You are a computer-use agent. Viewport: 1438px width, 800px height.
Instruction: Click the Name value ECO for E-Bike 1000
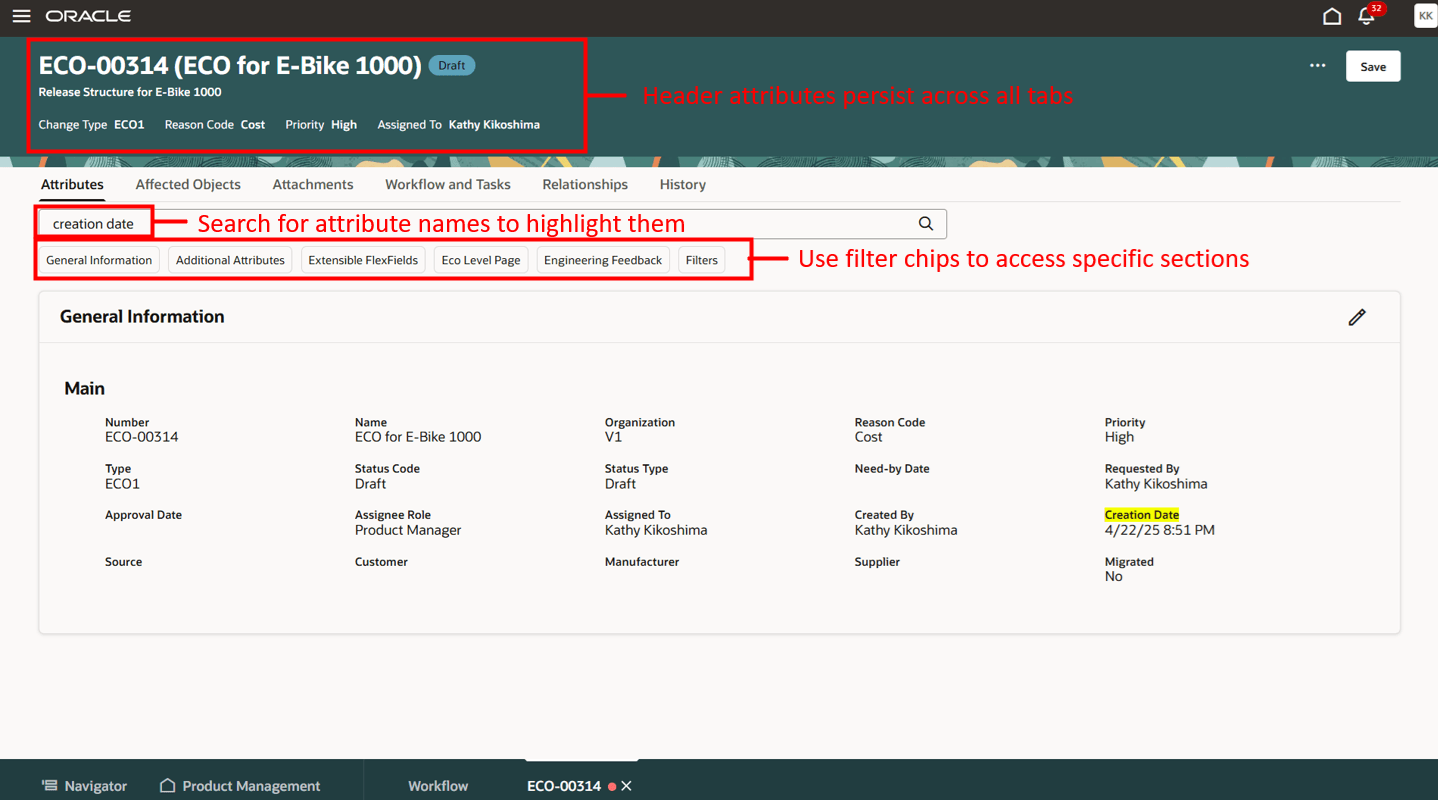[x=418, y=437]
